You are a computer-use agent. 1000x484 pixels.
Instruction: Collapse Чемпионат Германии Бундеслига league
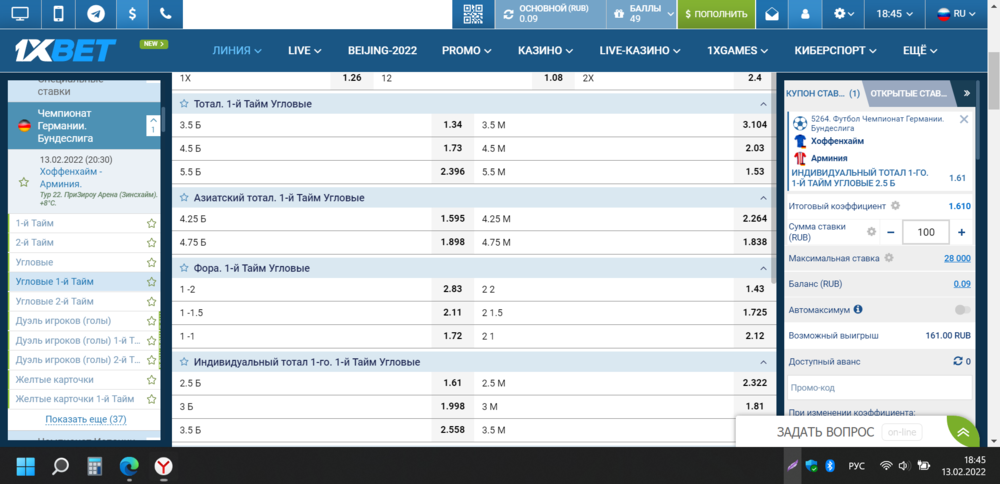click(x=153, y=124)
